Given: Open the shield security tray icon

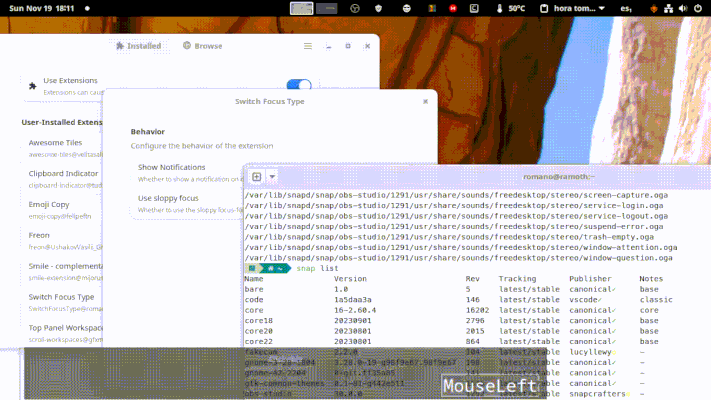Looking at the screenshot, I should (x=379, y=8).
